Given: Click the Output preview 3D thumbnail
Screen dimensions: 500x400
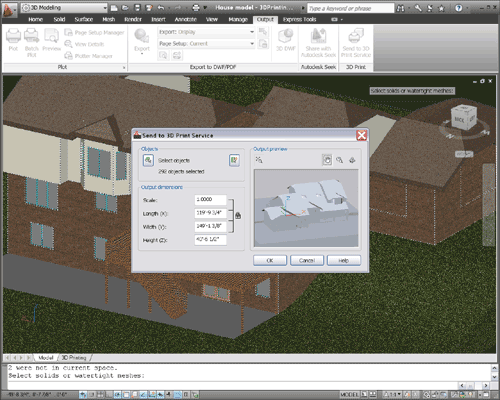Looking at the screenshot, I should coord(306,208).
